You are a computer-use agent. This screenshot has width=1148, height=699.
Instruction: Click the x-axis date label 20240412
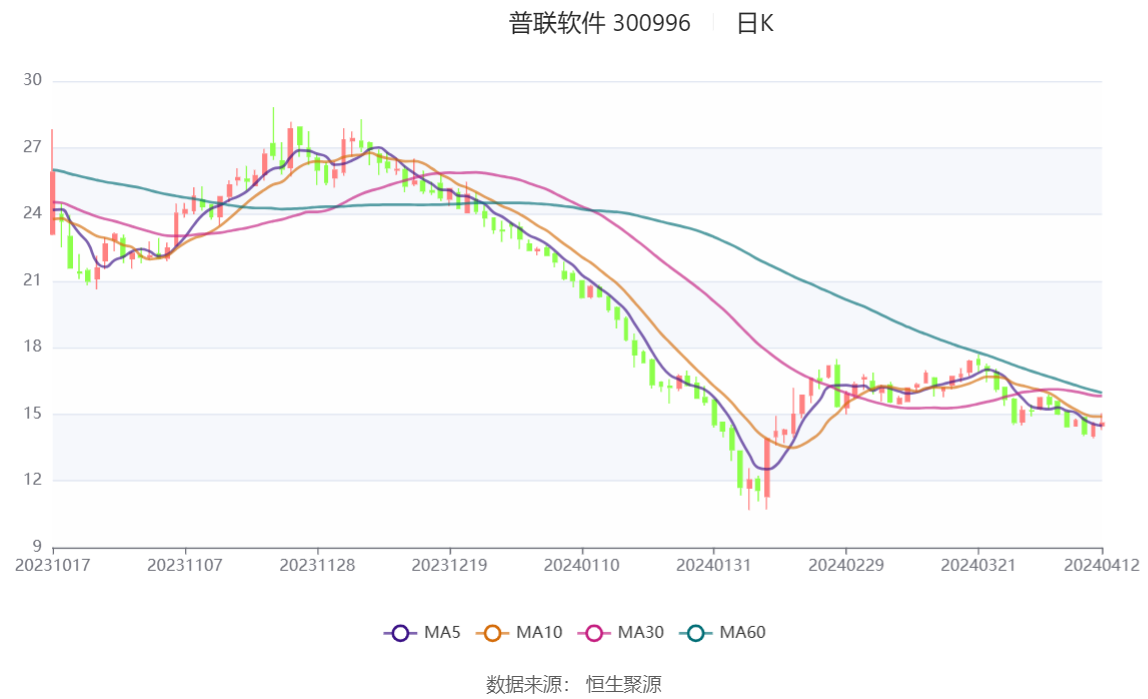tap(1102, 566)
